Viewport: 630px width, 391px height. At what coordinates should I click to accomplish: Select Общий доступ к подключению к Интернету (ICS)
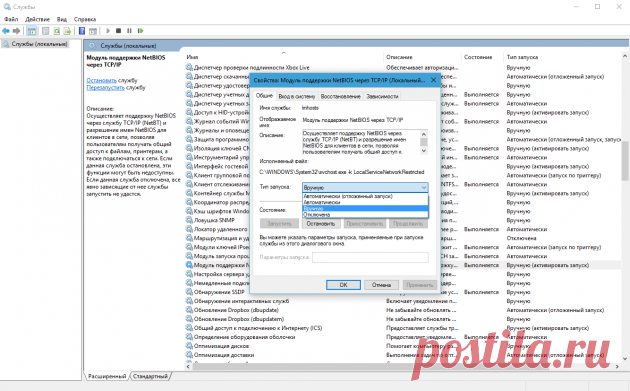point(258,328)
